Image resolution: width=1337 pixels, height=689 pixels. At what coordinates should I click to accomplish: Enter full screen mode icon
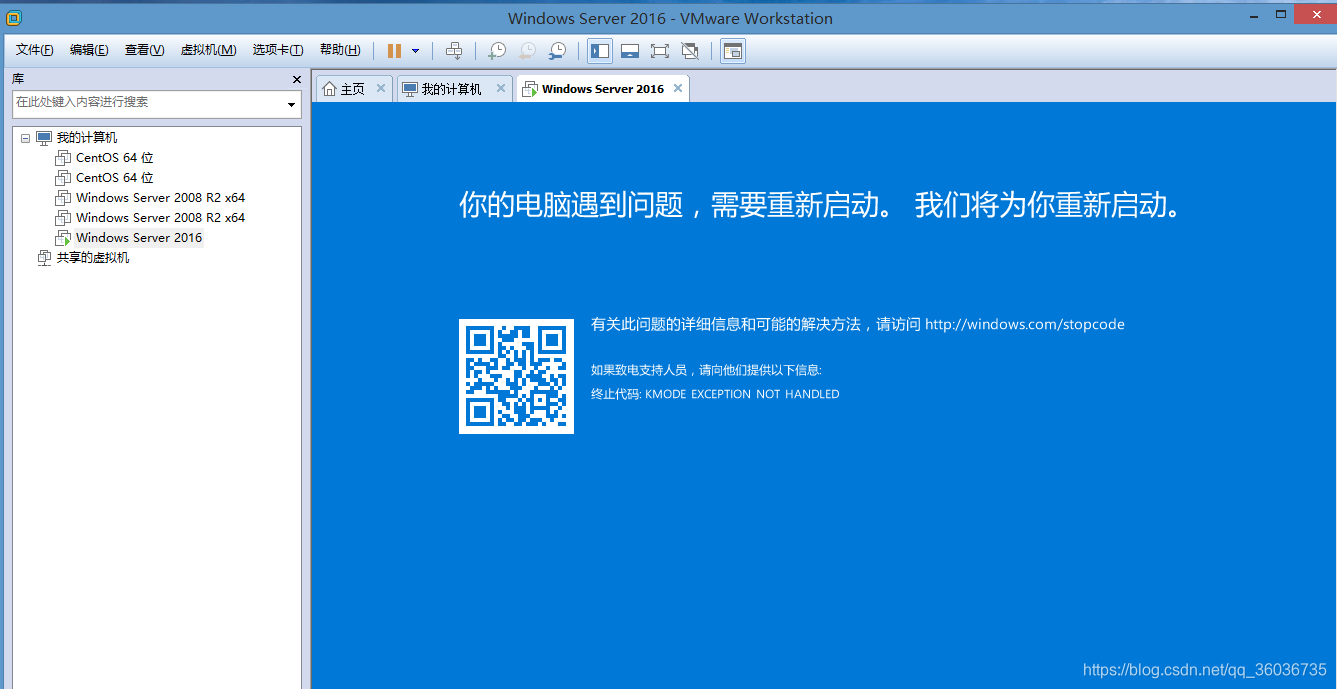(660, 50)
